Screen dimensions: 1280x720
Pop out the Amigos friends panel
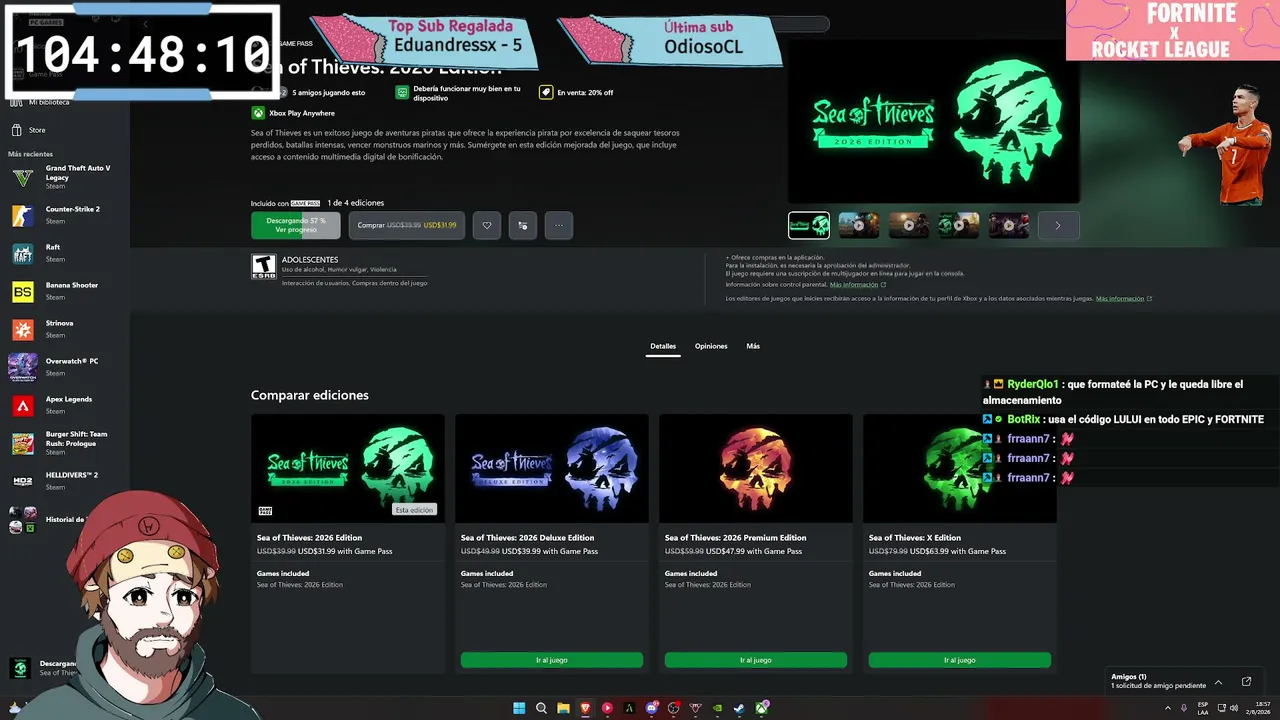1246,682
